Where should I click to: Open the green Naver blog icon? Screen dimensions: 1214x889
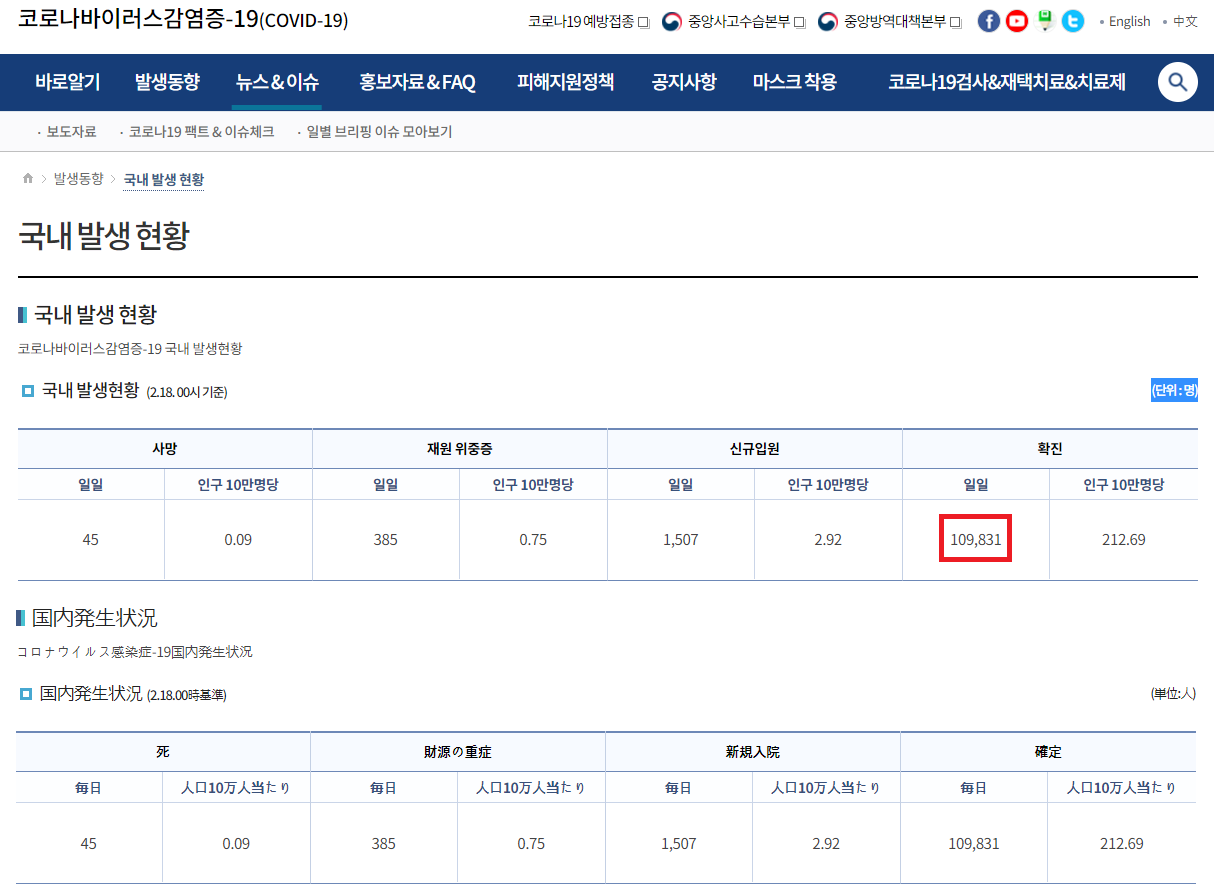(x=1045, y=21)
